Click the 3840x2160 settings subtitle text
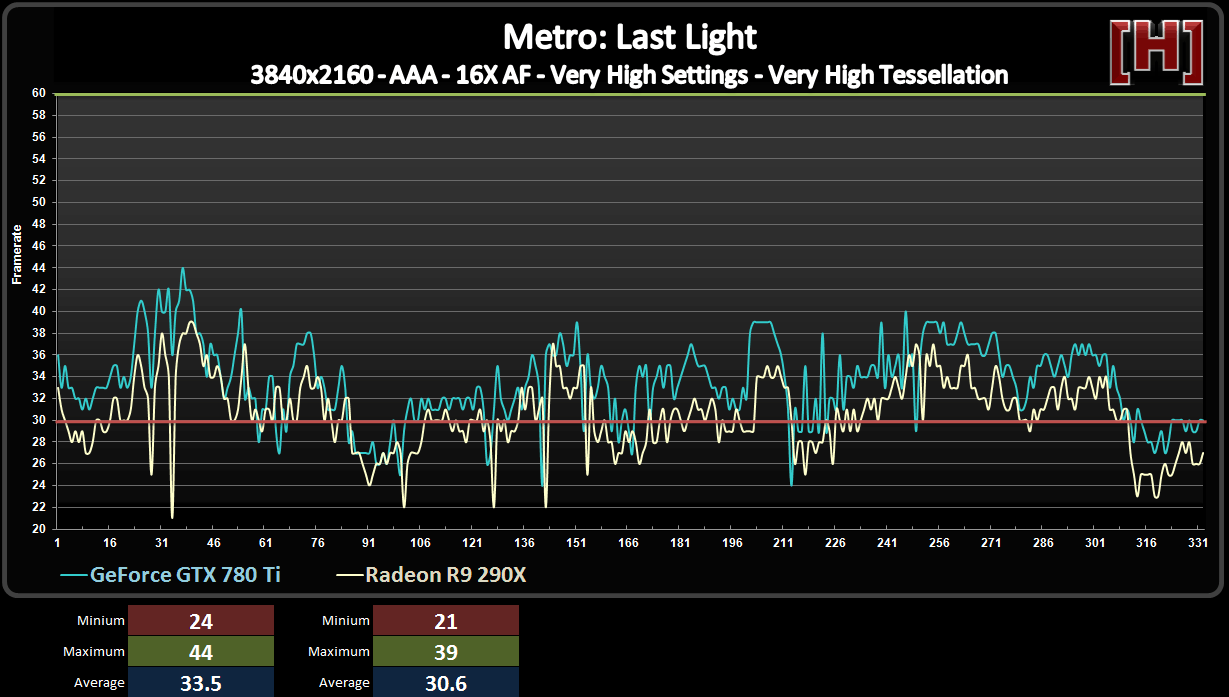The height and width of the screenshot is (697, 1229). (629, 74)
